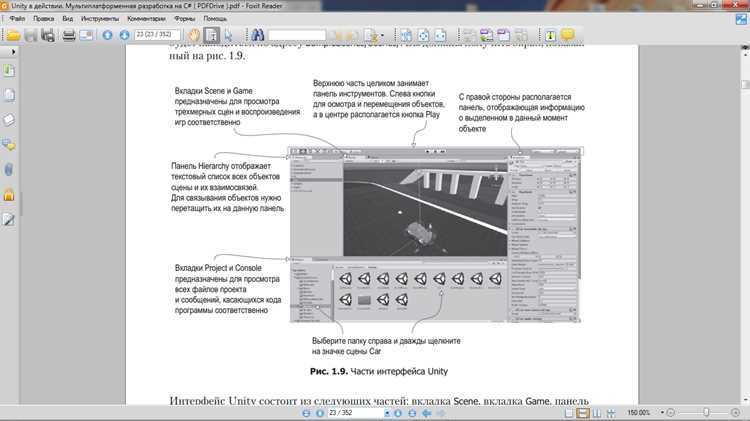Open the Вид menu
750x421 pixels.
tap(67, 19)
